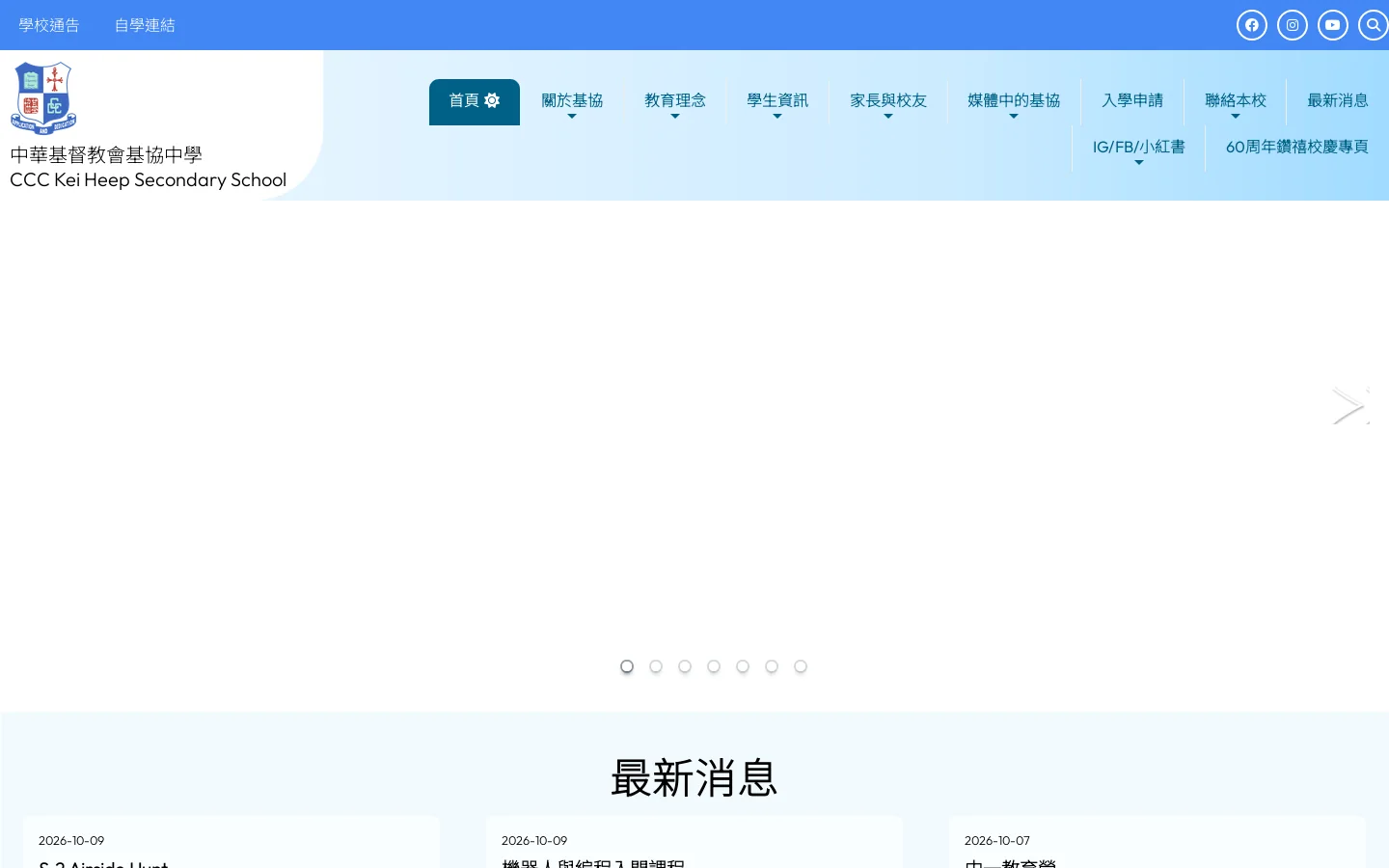Image resolution: width=1389 pixels, height=868 pixels.
Task: Expand the 關於基協 dropdown menu
Action: point(572,101)
